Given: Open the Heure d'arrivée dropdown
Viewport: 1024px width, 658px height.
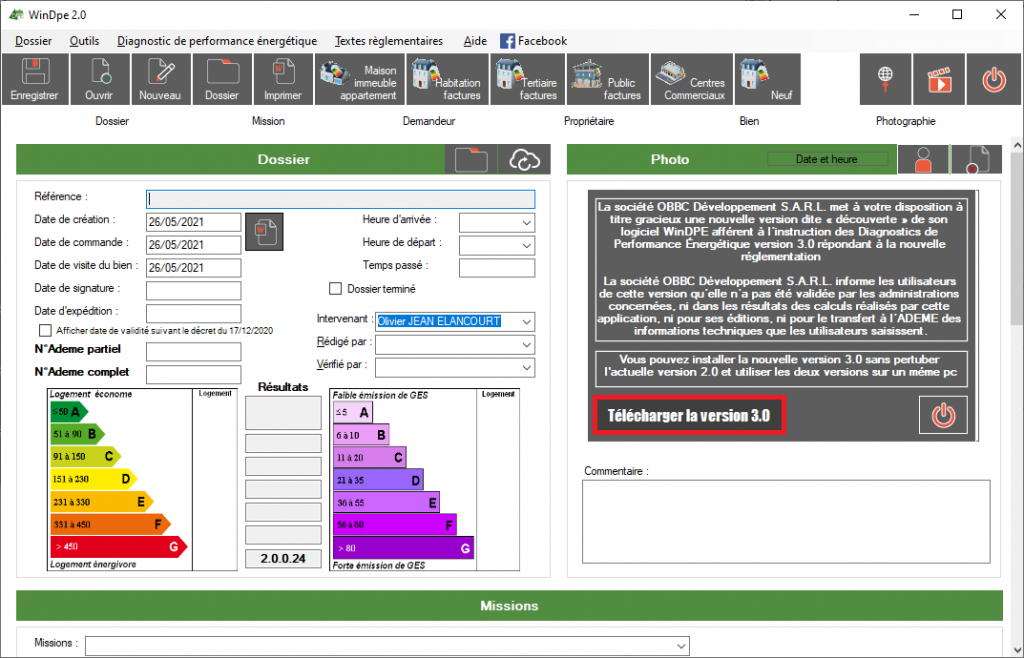Looking at the screenshot, I should click(x=526, y=223).
